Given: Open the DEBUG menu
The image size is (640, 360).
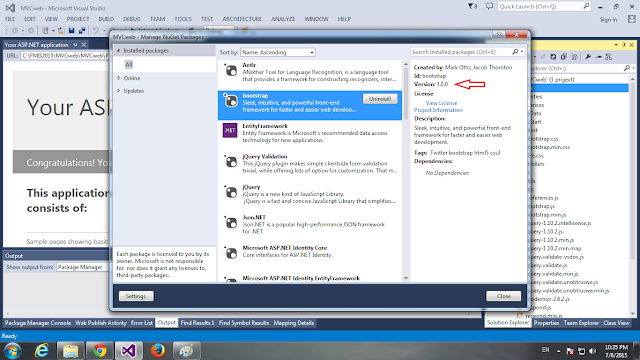Looking at the screenshot, I should (131, 19).
